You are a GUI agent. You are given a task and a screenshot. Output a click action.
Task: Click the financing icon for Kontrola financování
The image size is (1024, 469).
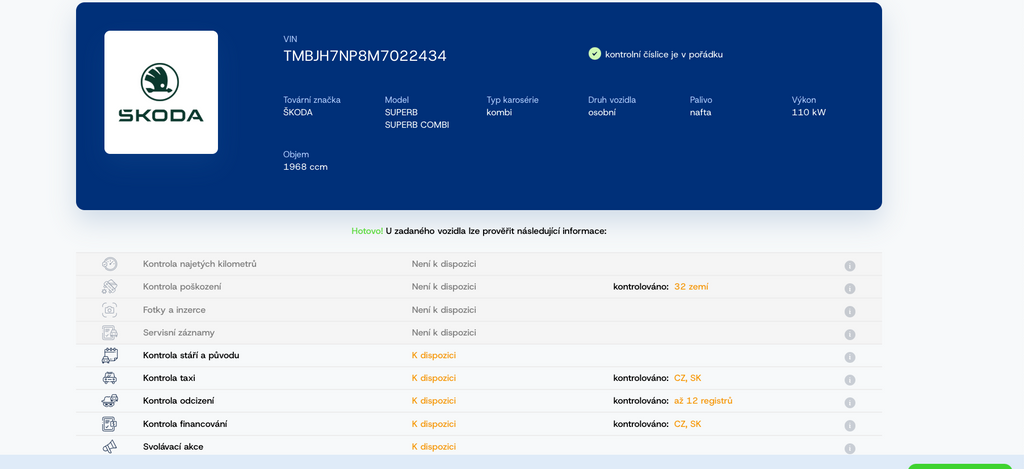pyautogui.click(x=110, y=424)
